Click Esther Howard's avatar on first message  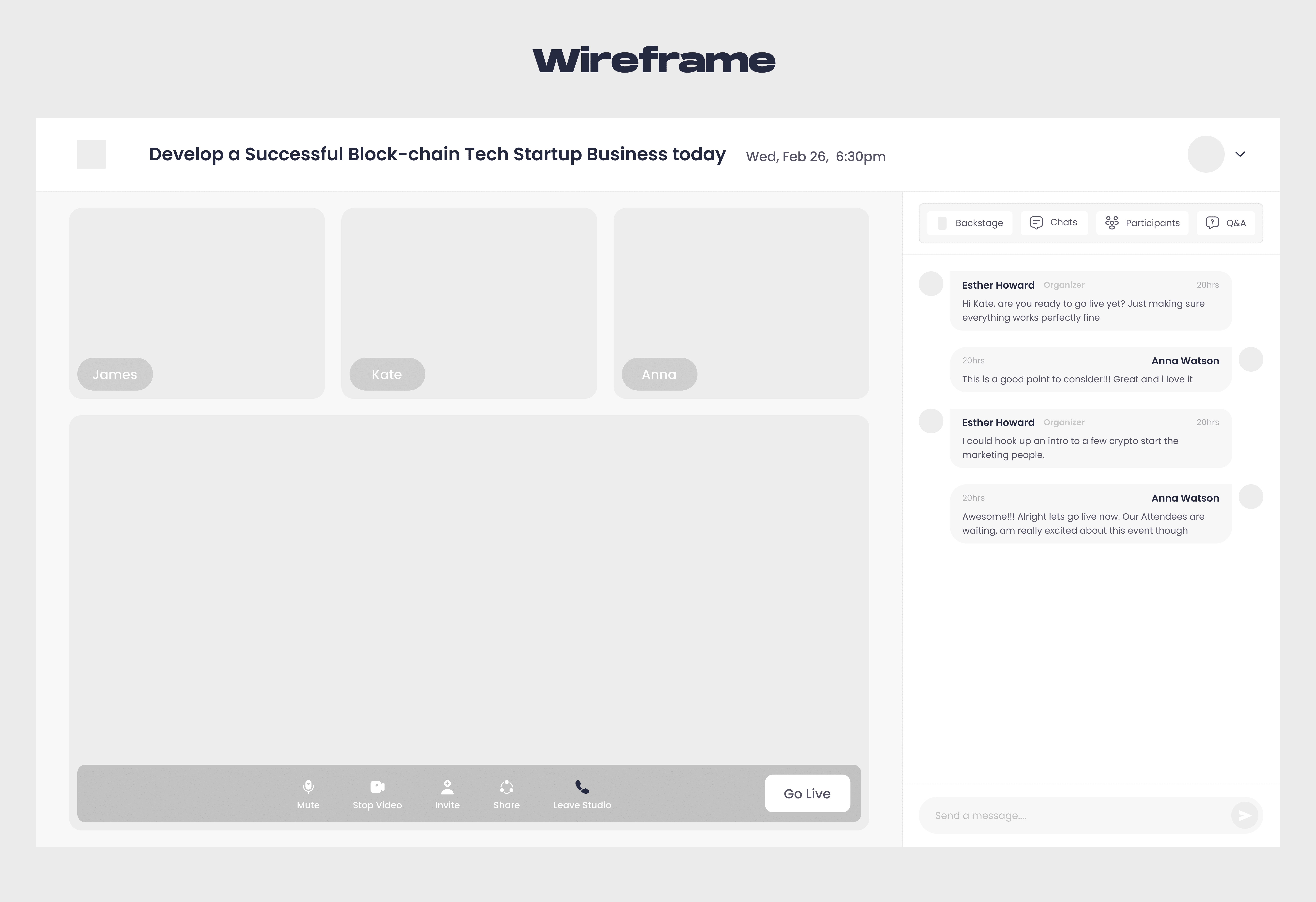(x=931, y=284)
